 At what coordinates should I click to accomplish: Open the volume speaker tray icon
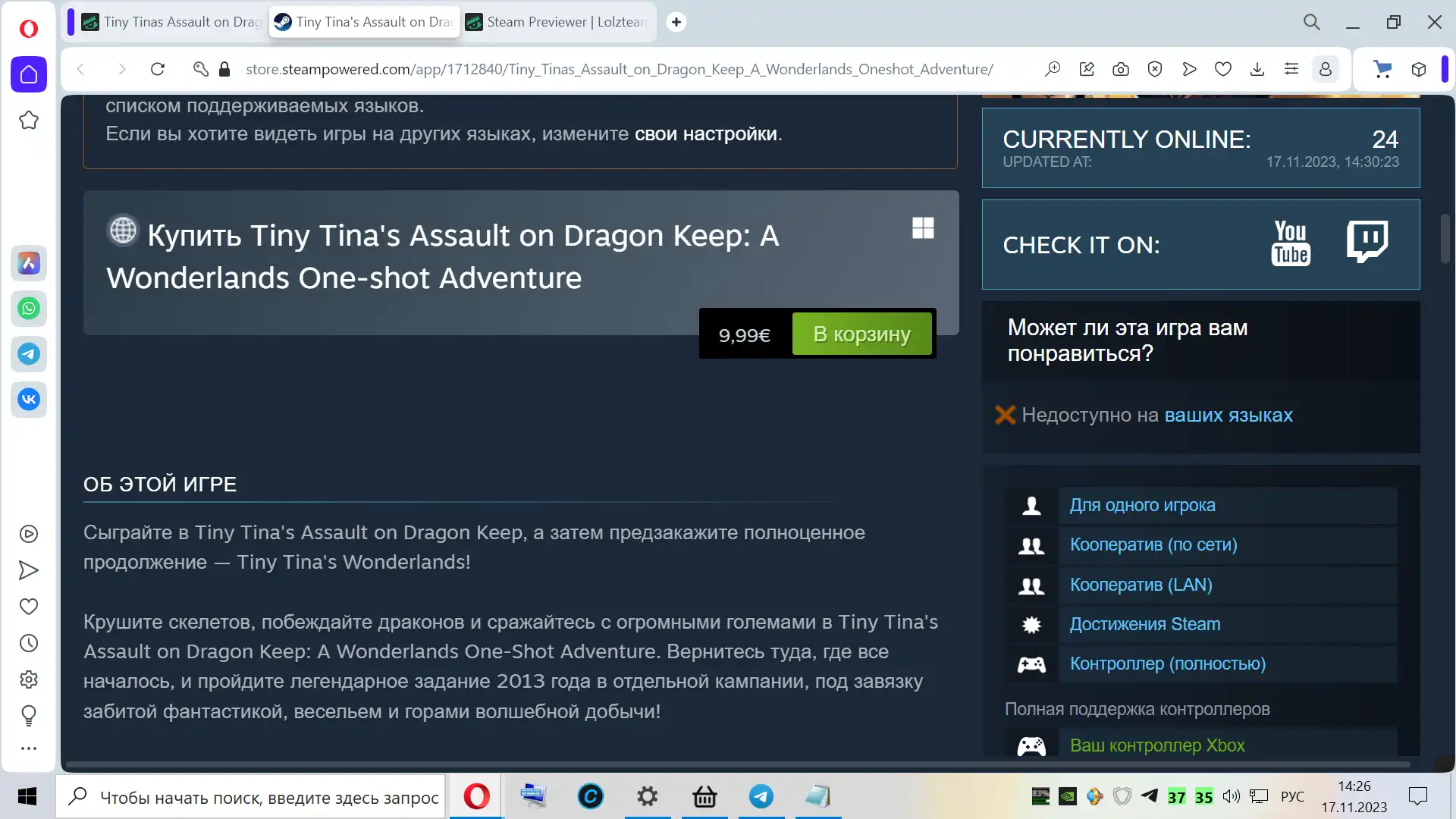click(x=1232, y=796)
